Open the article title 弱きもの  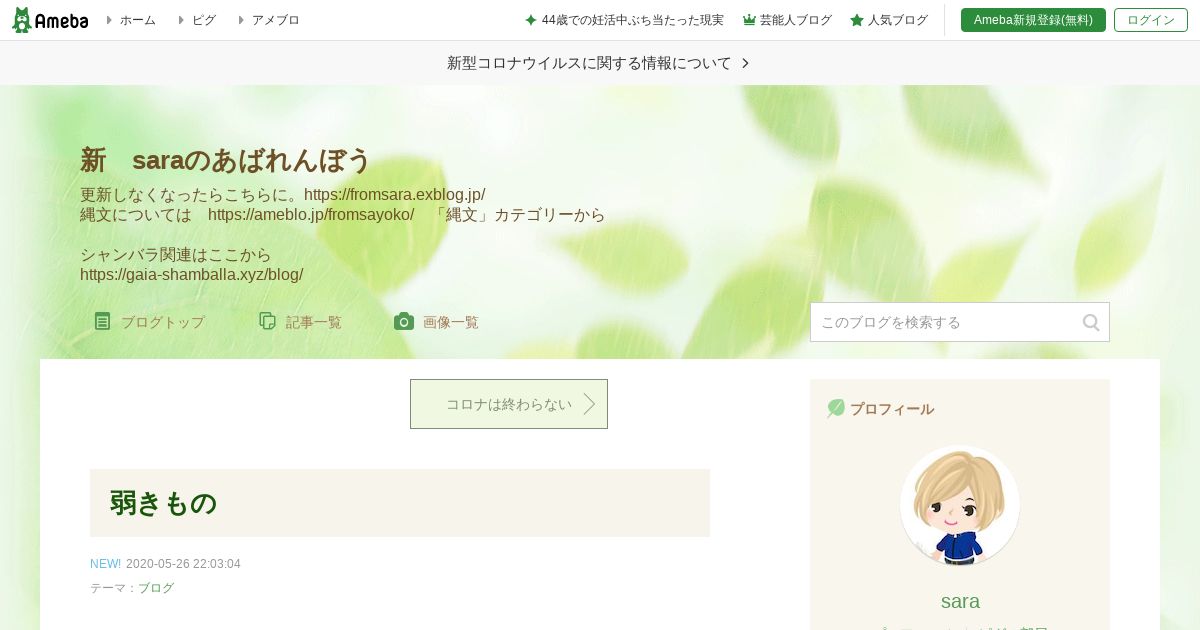click(163, 503)
